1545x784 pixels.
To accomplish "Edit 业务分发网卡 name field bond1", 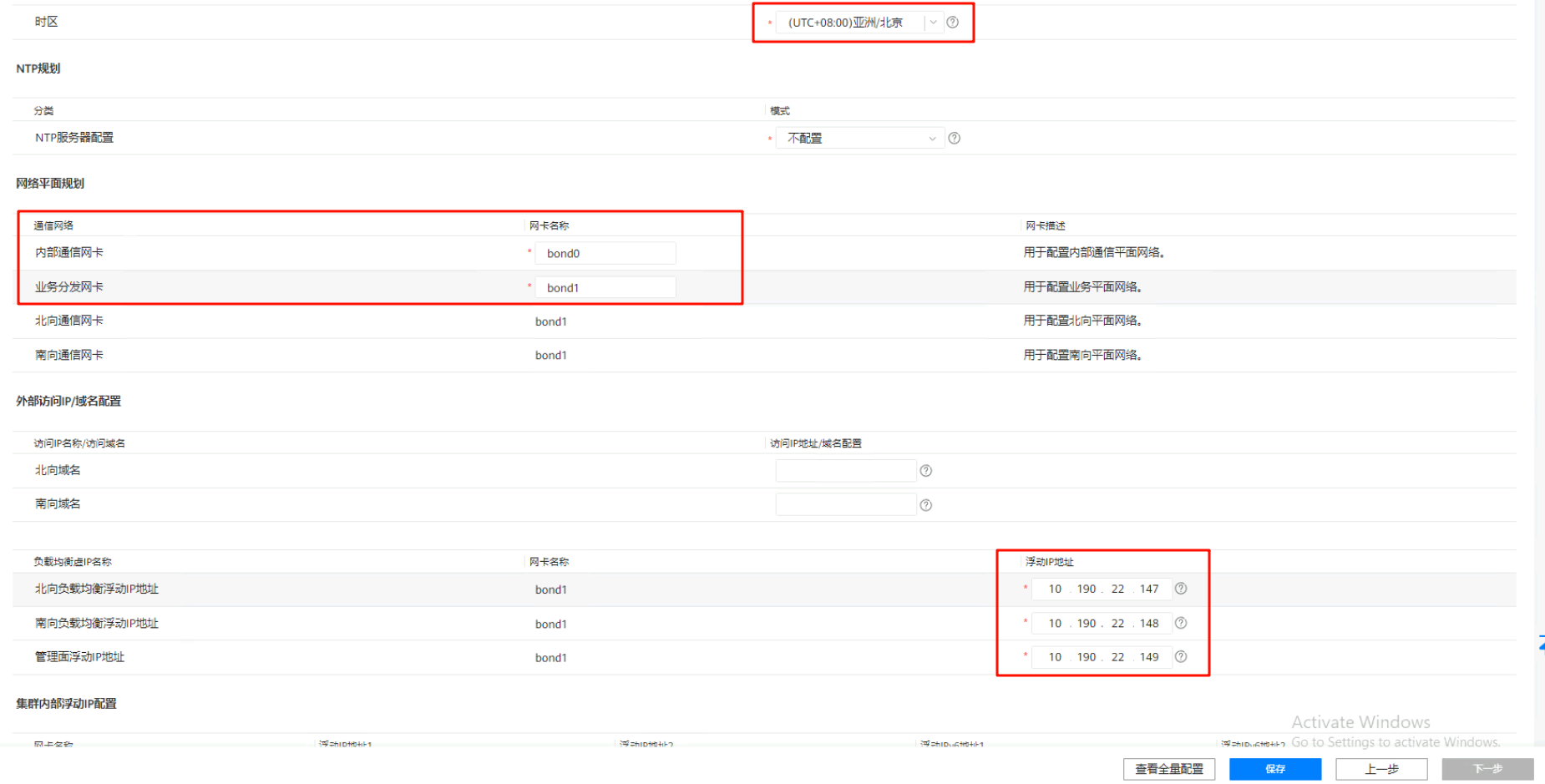I will [605, 287].
